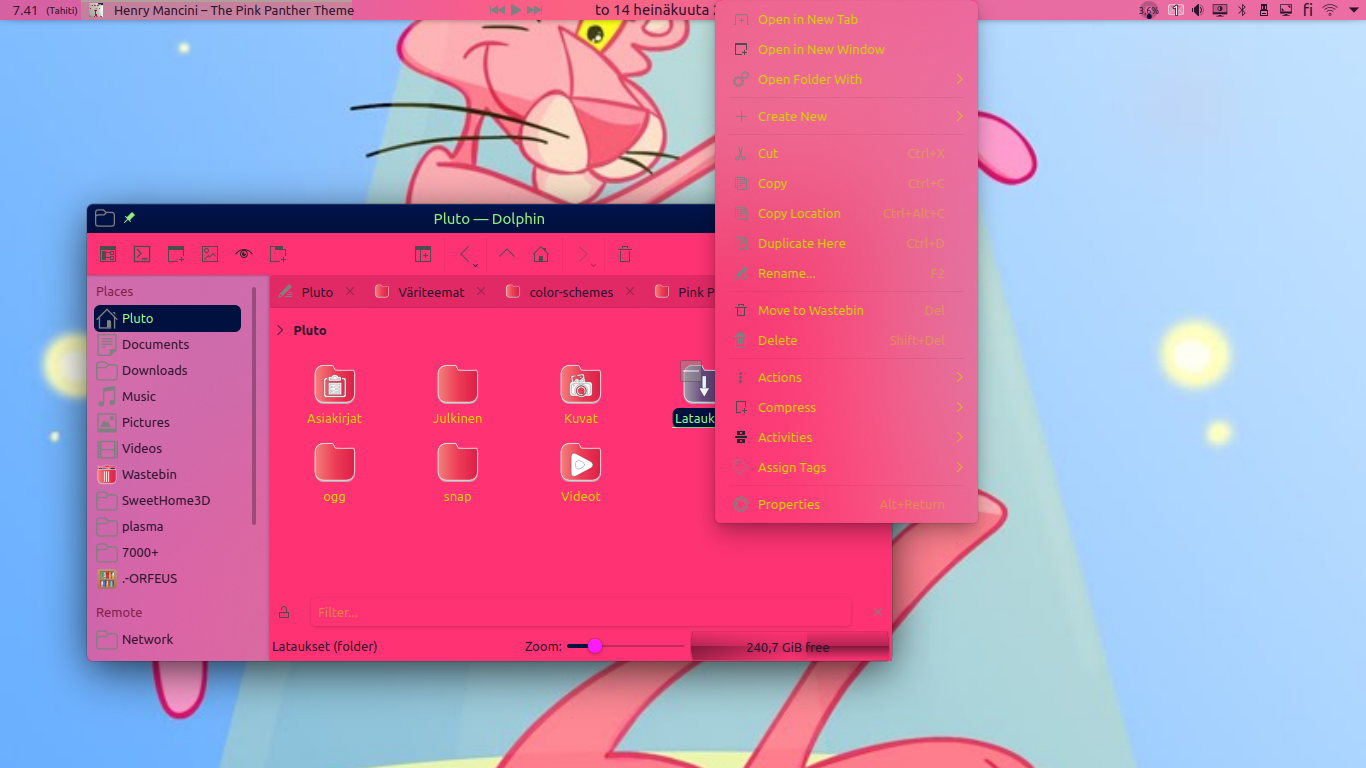This screenshot has width=1366, height=768.
Task: Select Cut from context menu
Action: click(847, 154)
